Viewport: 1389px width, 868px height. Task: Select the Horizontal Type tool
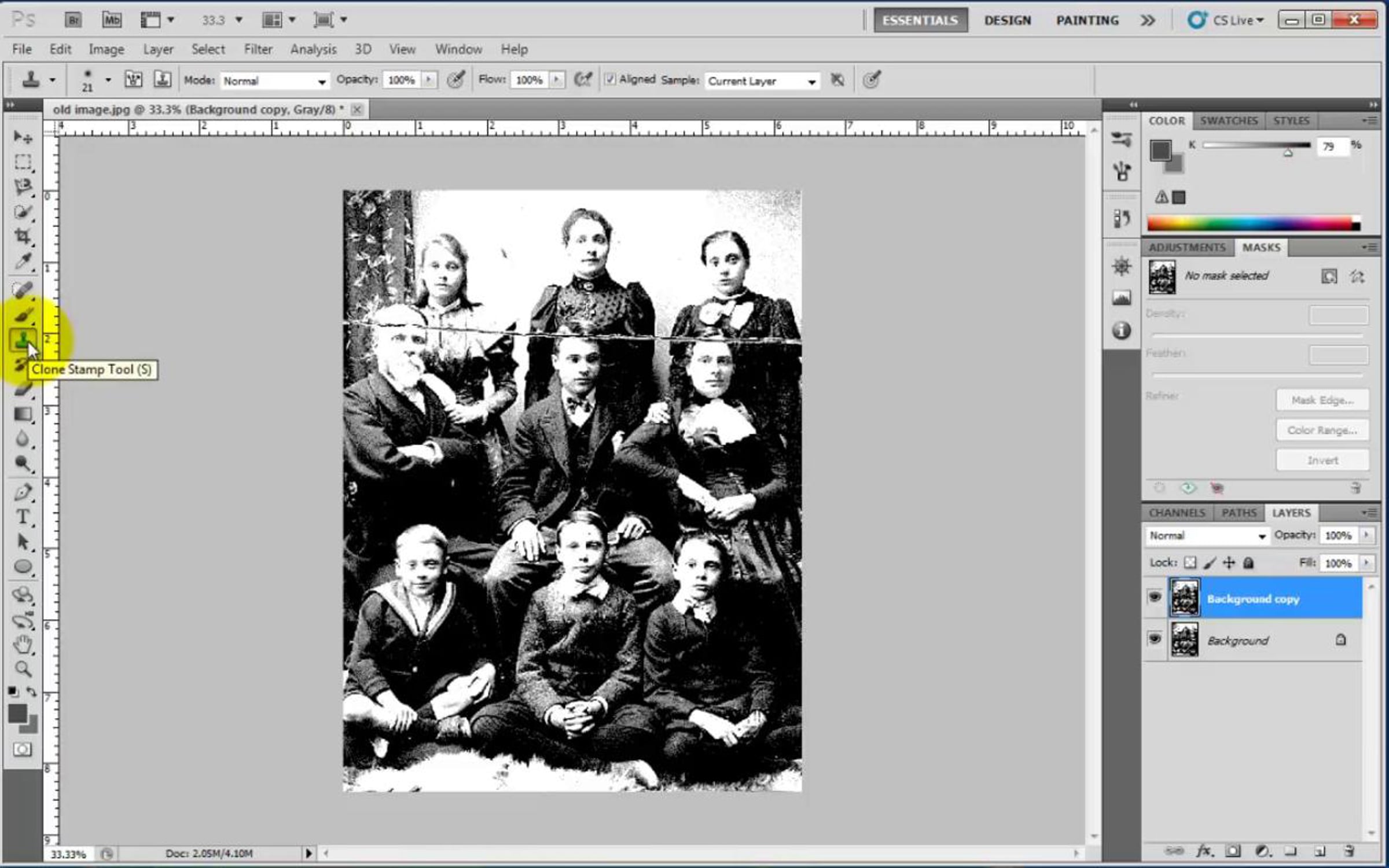pos(23,517)
